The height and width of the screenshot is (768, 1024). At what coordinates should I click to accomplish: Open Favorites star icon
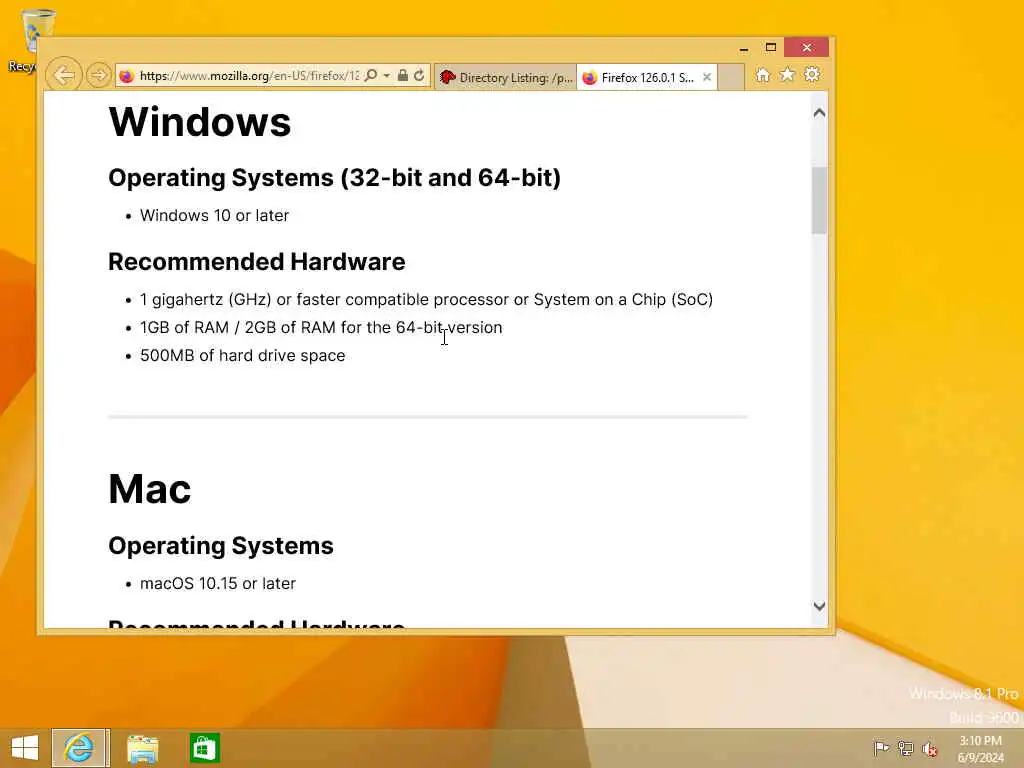[788, 75]
